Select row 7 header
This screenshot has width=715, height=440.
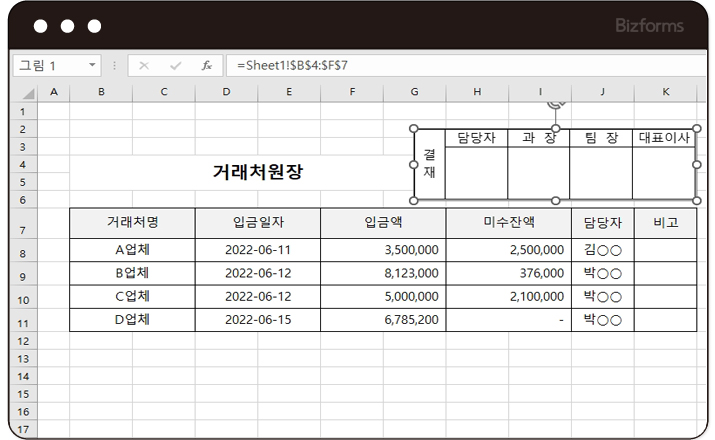23,223
